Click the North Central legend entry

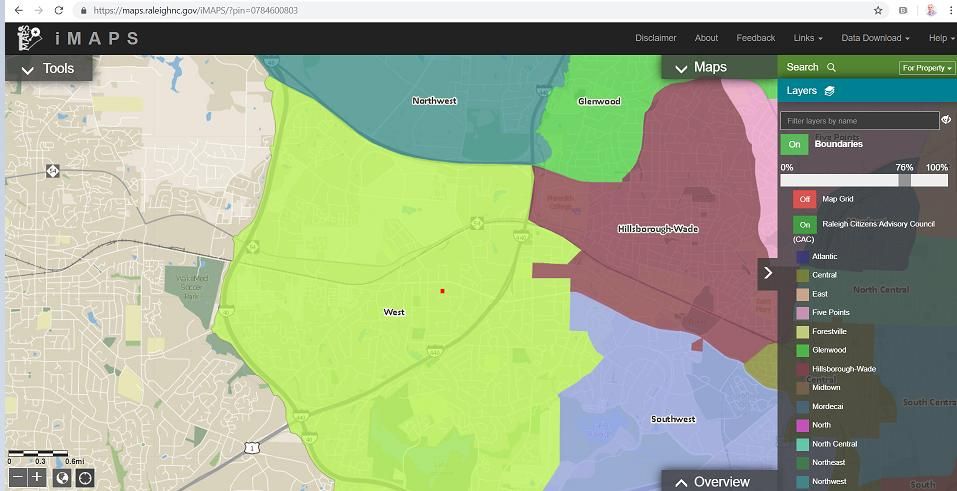[834, 444]
